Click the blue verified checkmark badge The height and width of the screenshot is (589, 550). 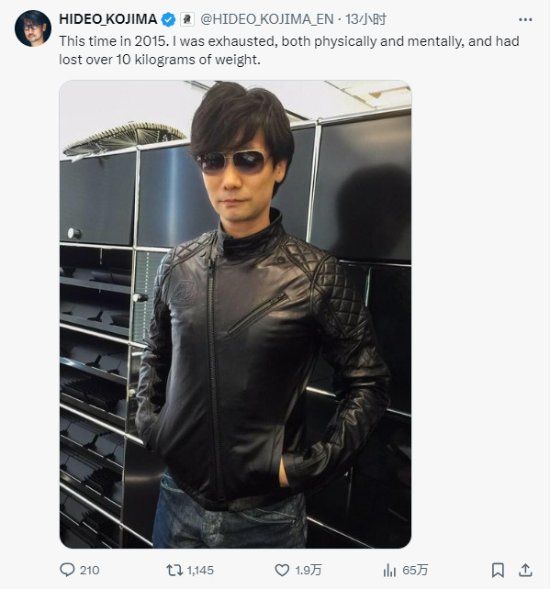(168, 20)
